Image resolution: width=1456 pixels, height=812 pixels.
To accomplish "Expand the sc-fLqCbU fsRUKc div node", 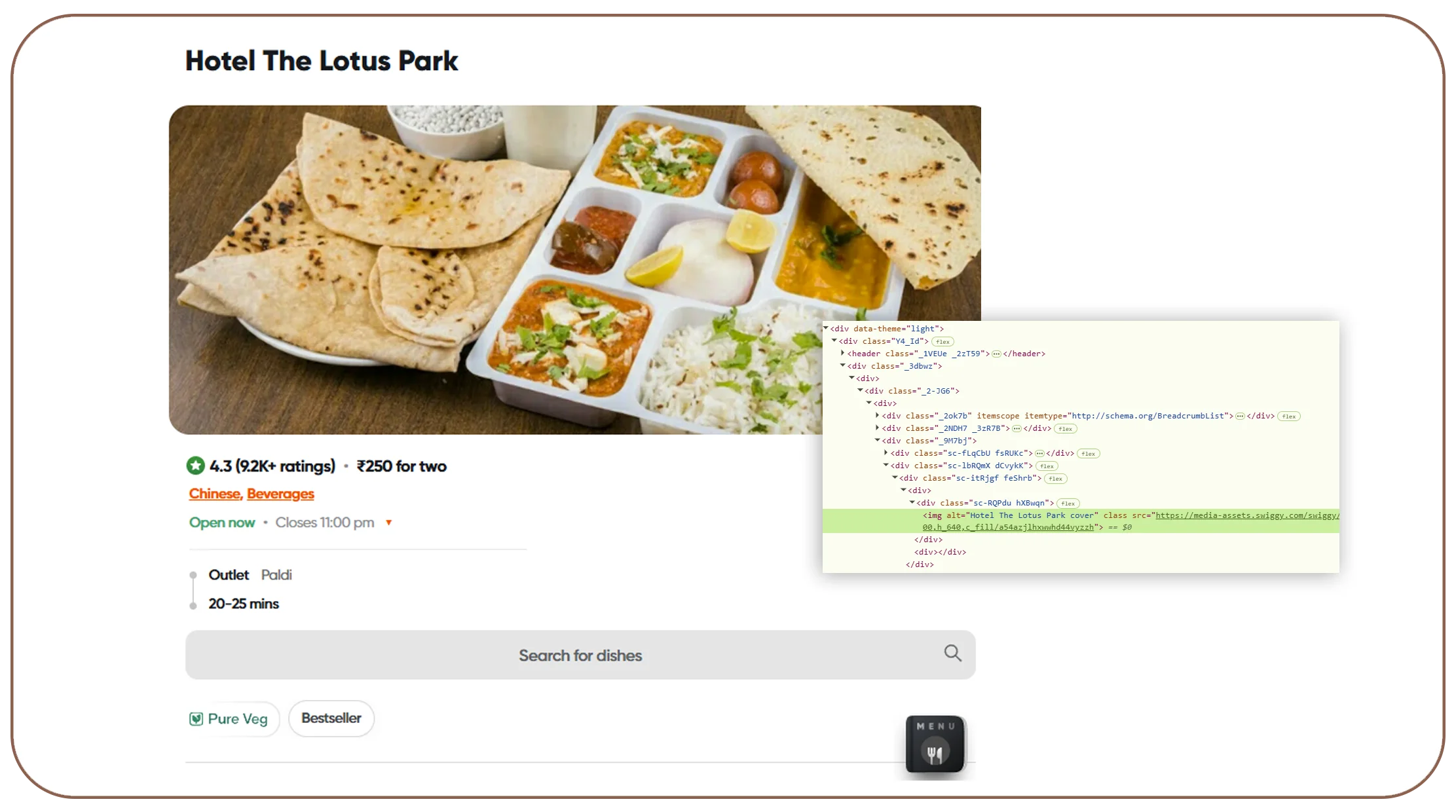I will [886, 452].
